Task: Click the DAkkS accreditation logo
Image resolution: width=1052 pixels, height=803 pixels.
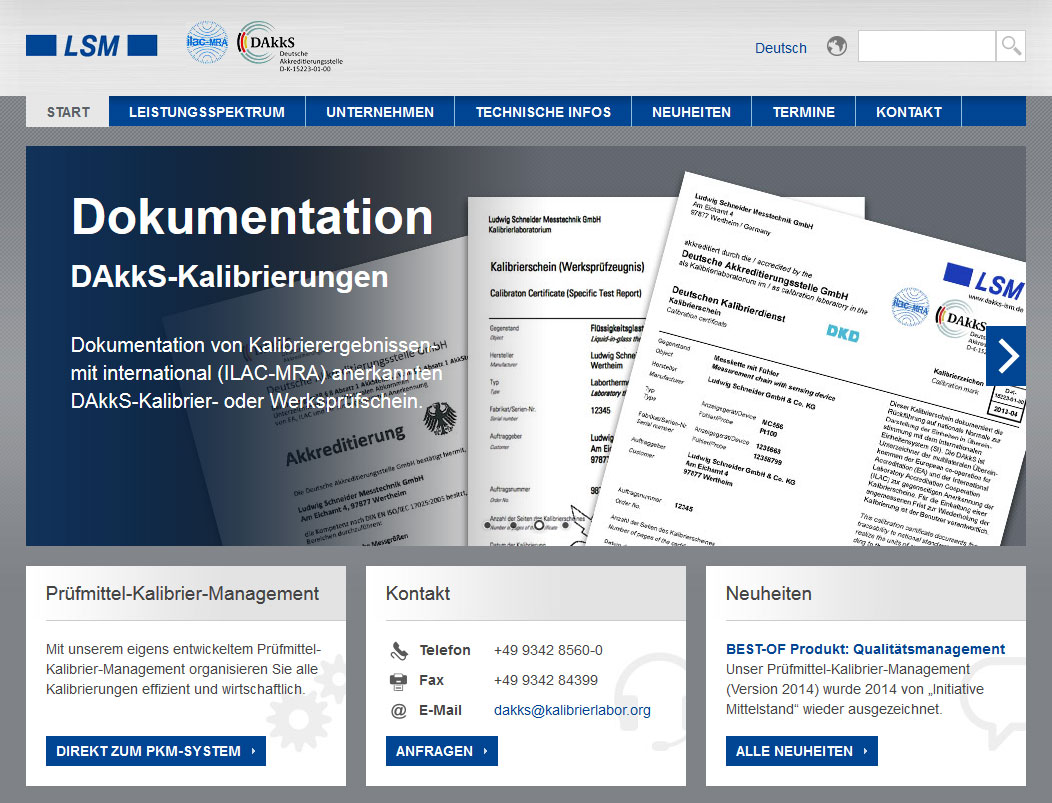Action: [x=289, y=46]
